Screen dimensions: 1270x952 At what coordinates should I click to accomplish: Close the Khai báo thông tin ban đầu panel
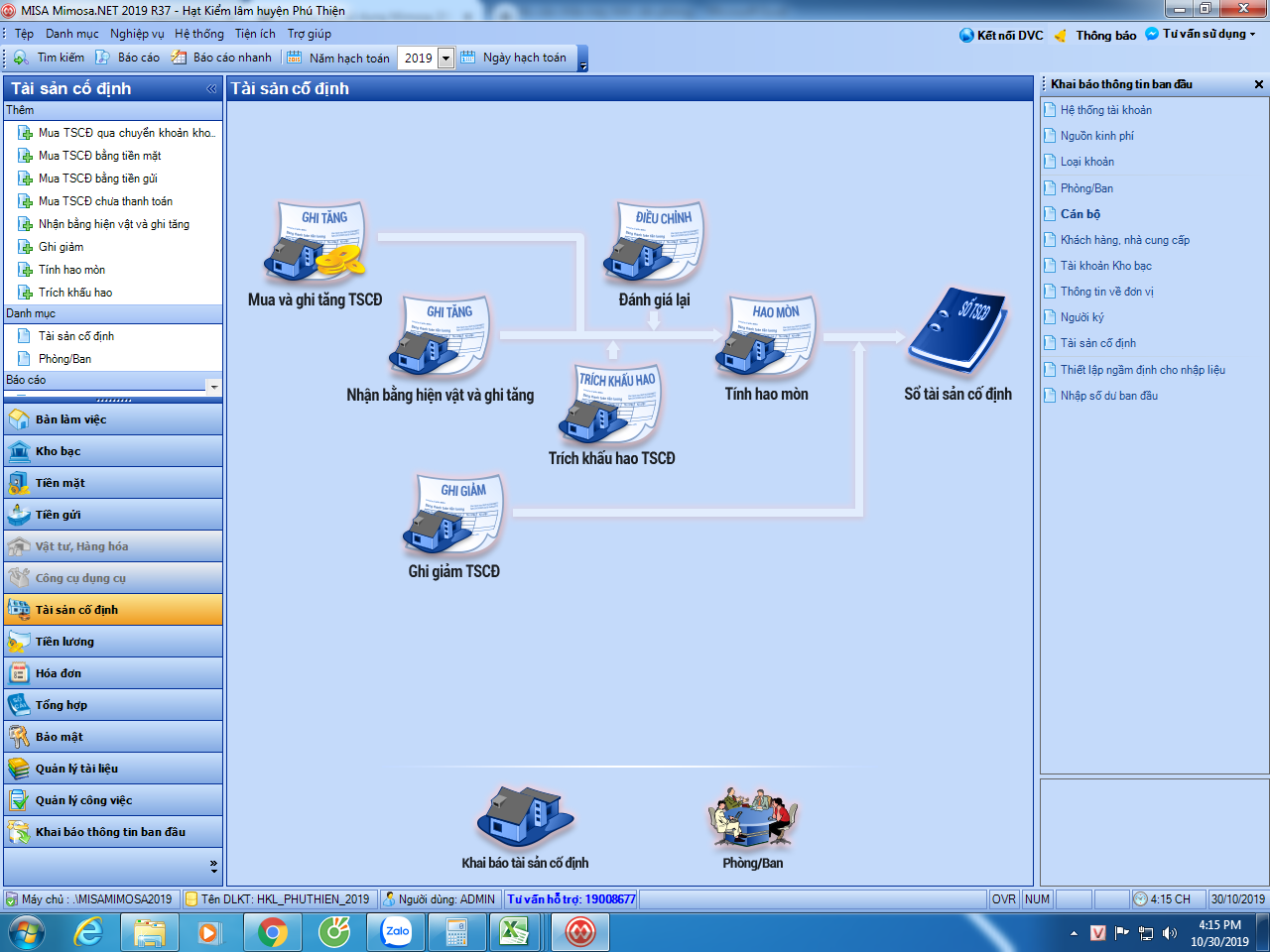1259,84
